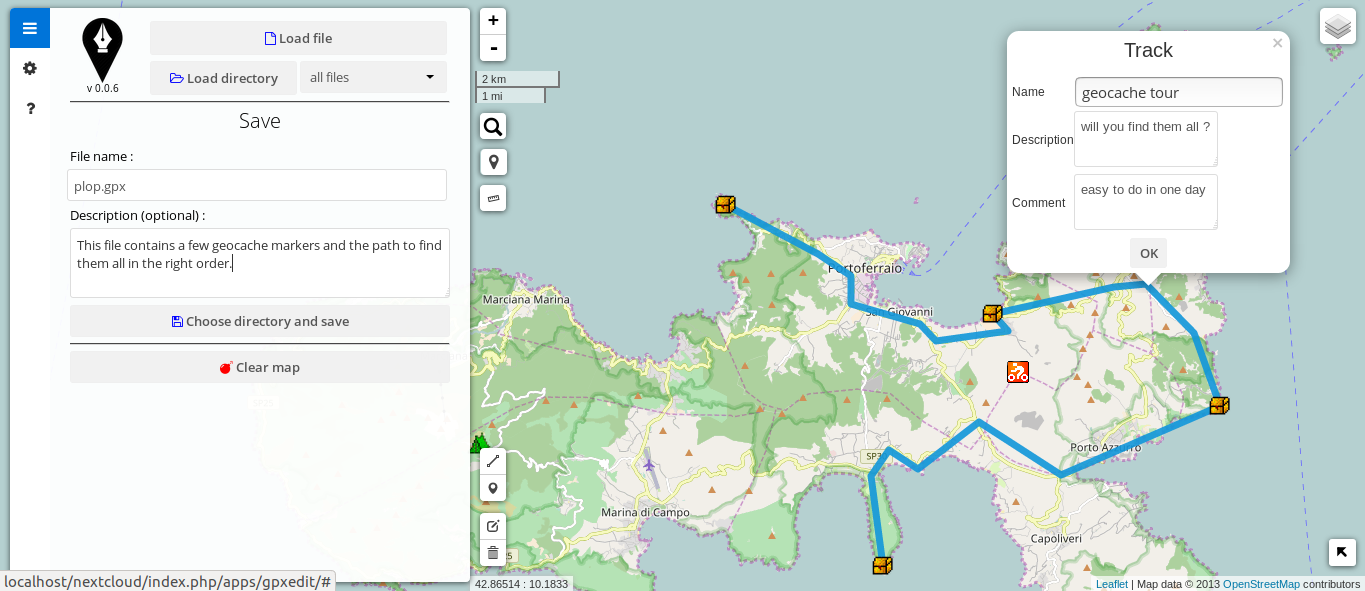Click geocache marker northwest of Portoferraio
Image resolution: width=1365 pixels, height=591 pixels.
coord(725,205)
